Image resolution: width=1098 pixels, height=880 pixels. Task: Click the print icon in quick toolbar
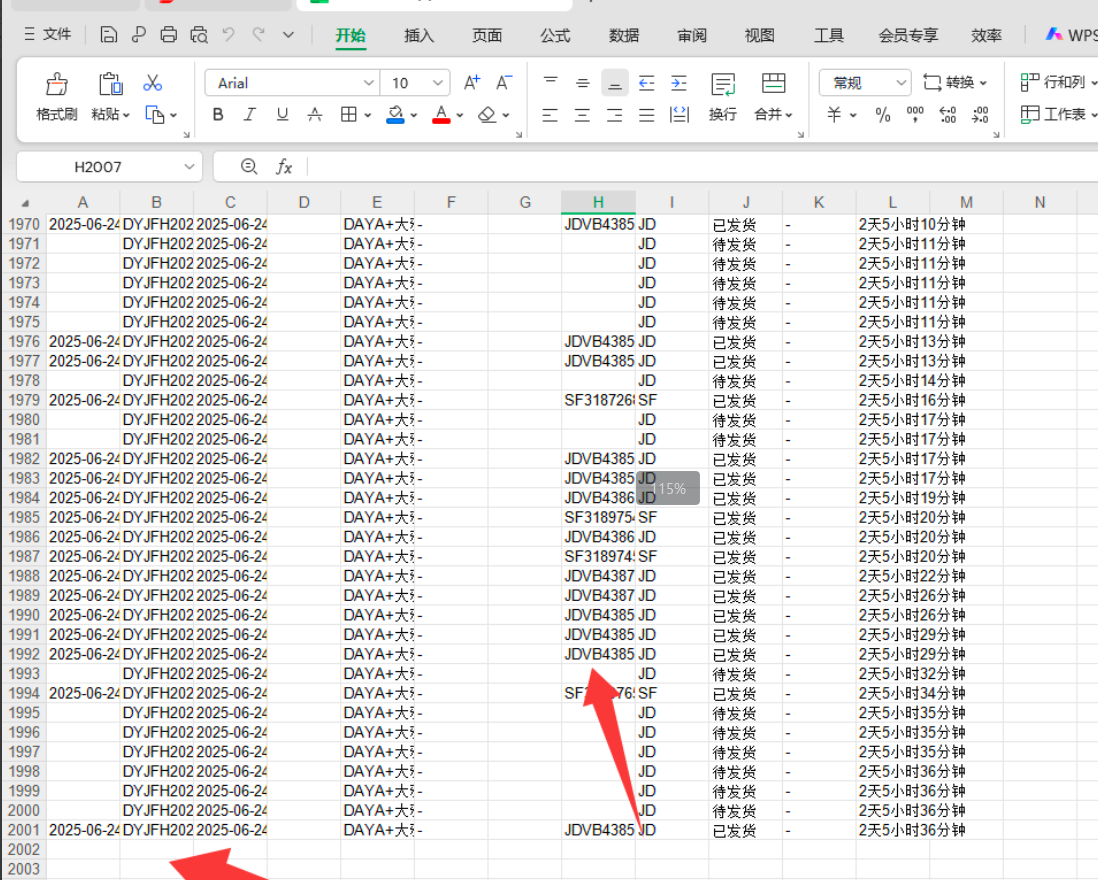click(168, 34)
